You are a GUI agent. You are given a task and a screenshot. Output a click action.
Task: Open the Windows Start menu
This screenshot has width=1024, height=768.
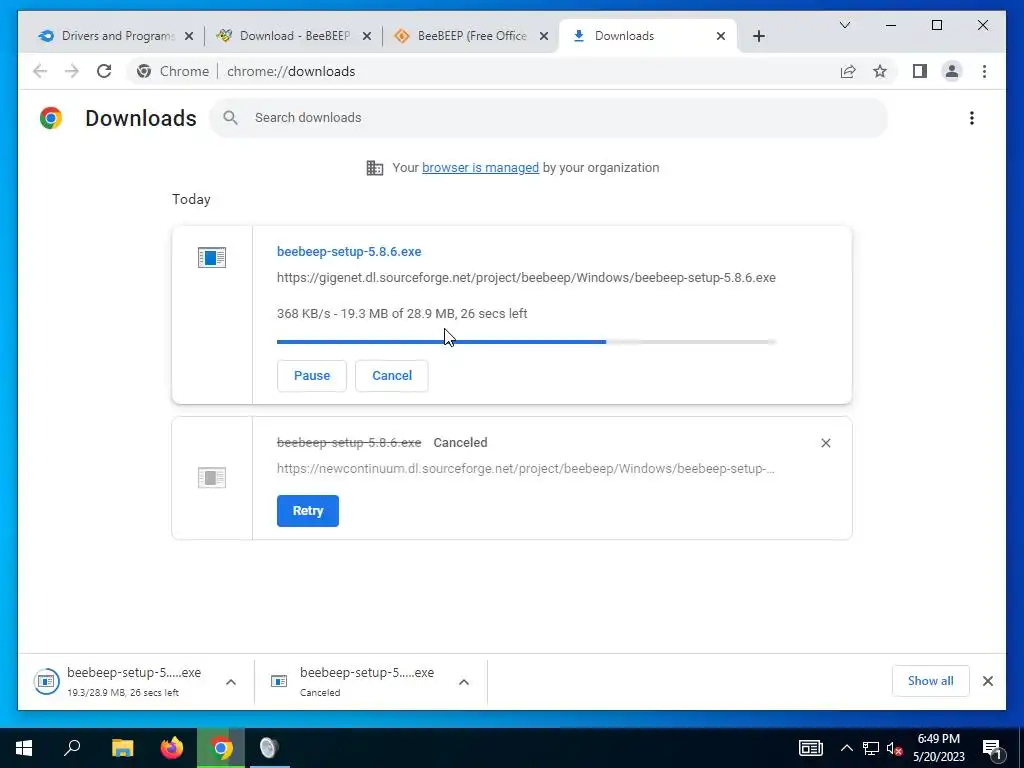click(x=24, y=748)
